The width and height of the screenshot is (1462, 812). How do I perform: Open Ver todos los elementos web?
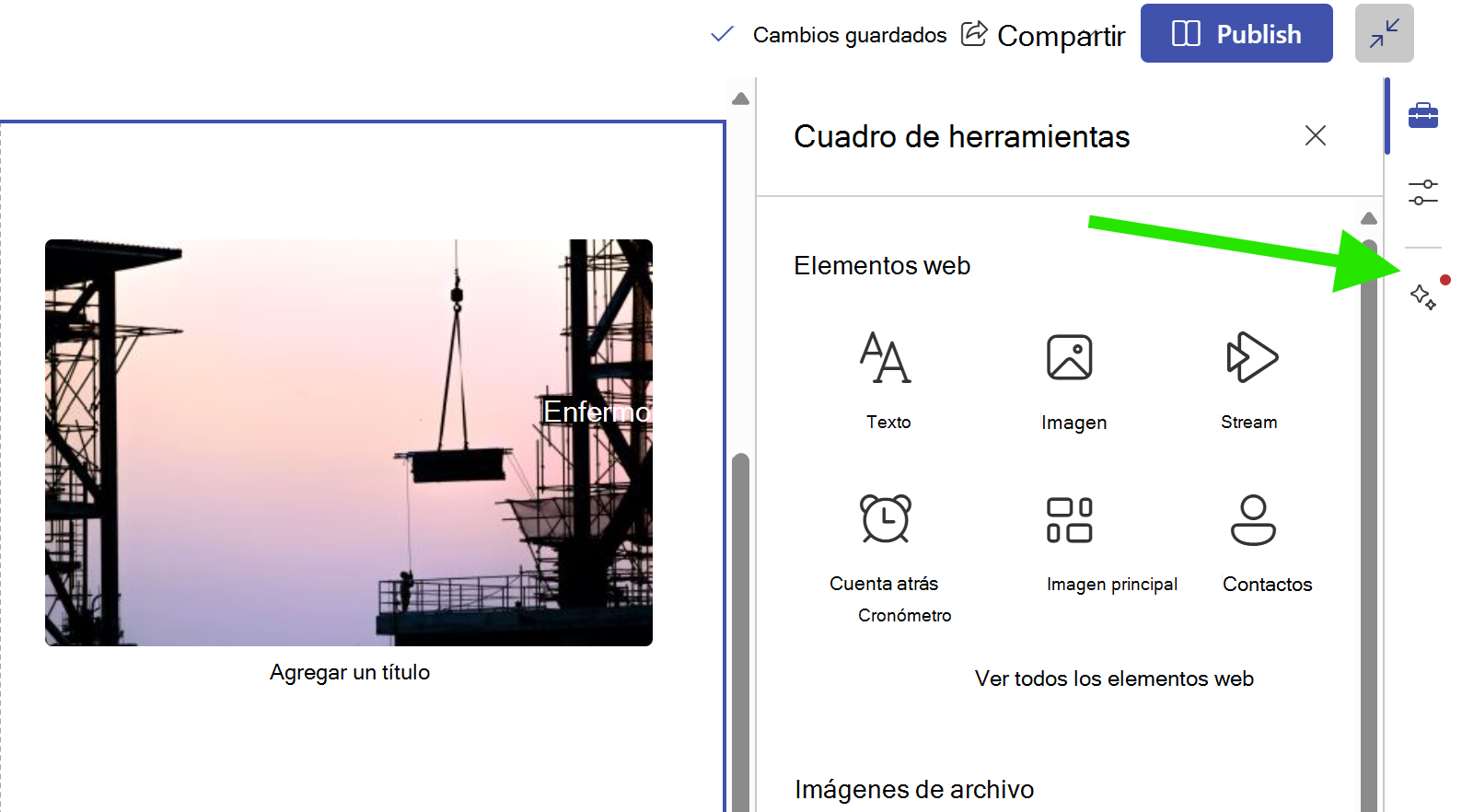[x=1114, y=679]
